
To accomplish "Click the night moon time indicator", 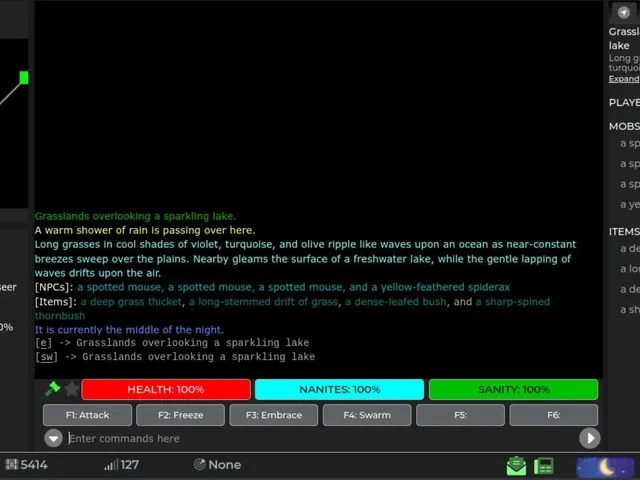I will (x=605, y=467).
